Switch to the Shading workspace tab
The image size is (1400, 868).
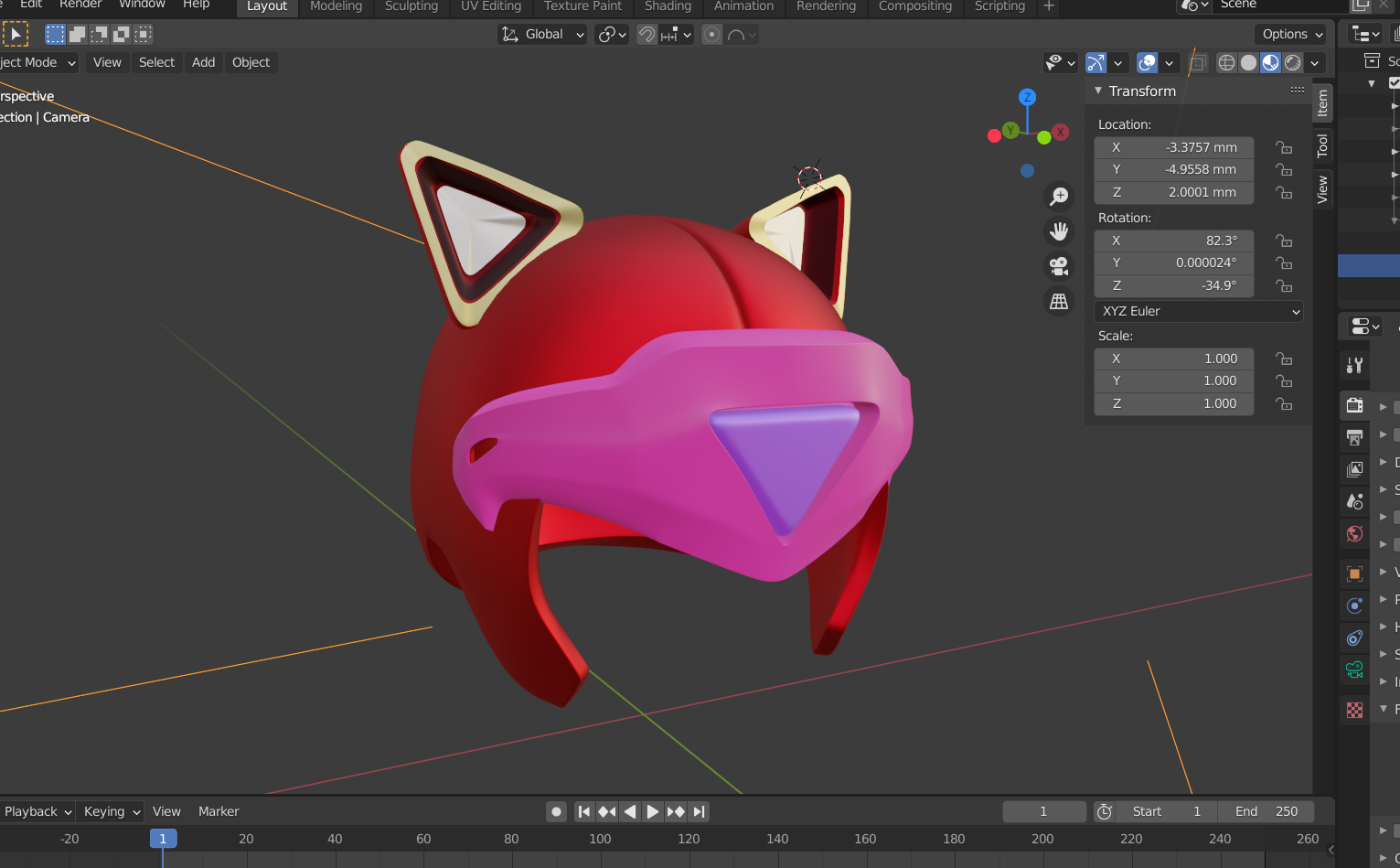point(668,6)
